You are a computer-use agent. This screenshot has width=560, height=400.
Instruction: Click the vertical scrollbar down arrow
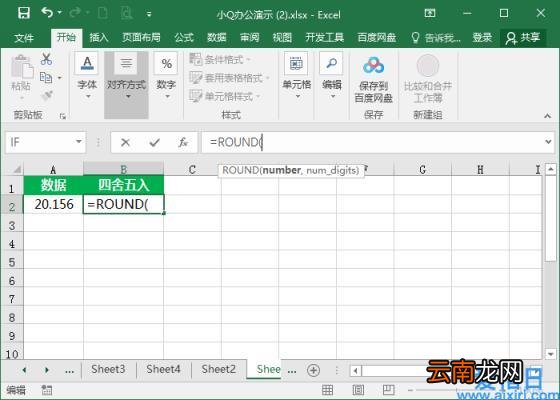pyautogui.click(x=550, y=354)
